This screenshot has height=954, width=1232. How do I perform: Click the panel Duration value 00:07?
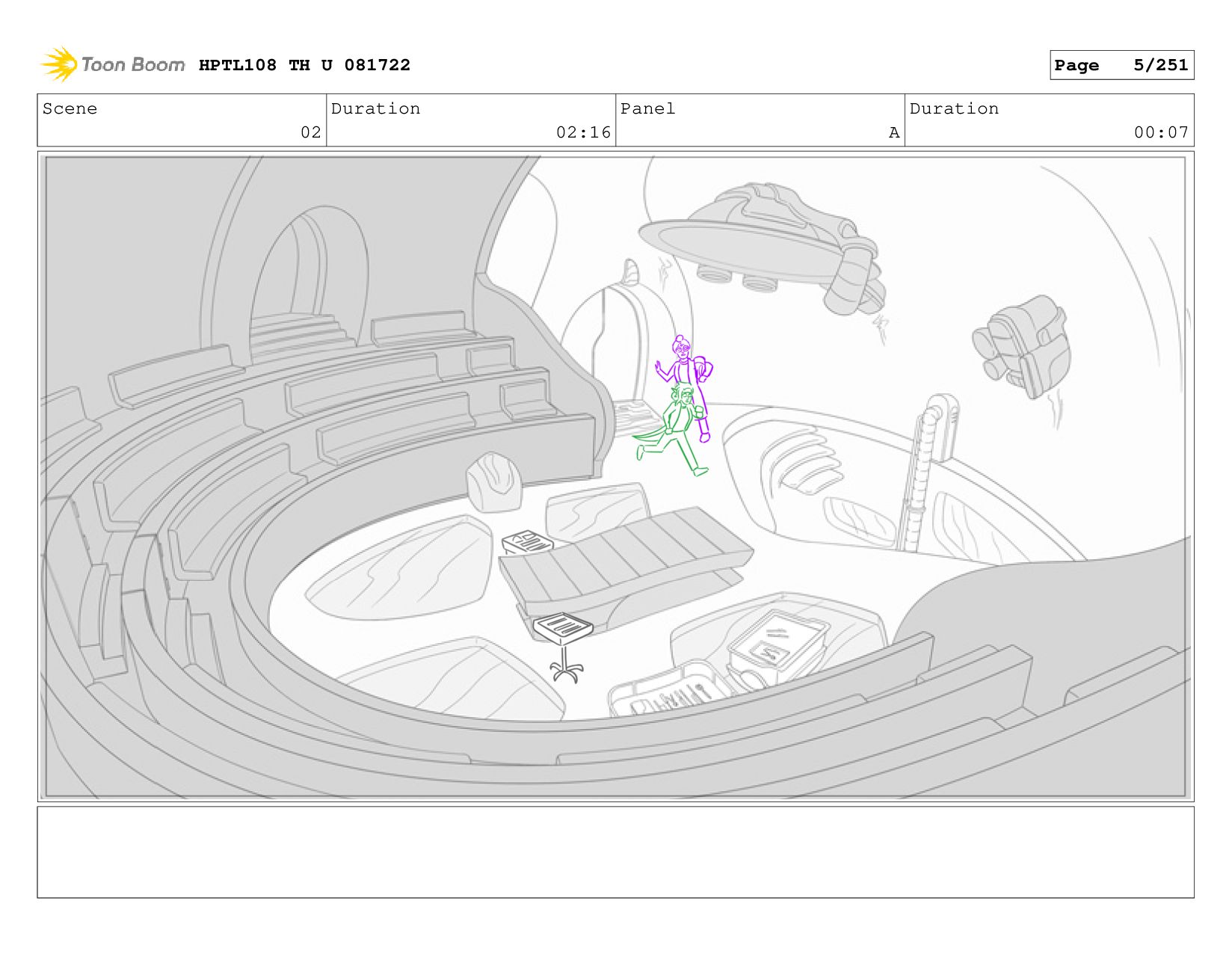pos(1161,132)
